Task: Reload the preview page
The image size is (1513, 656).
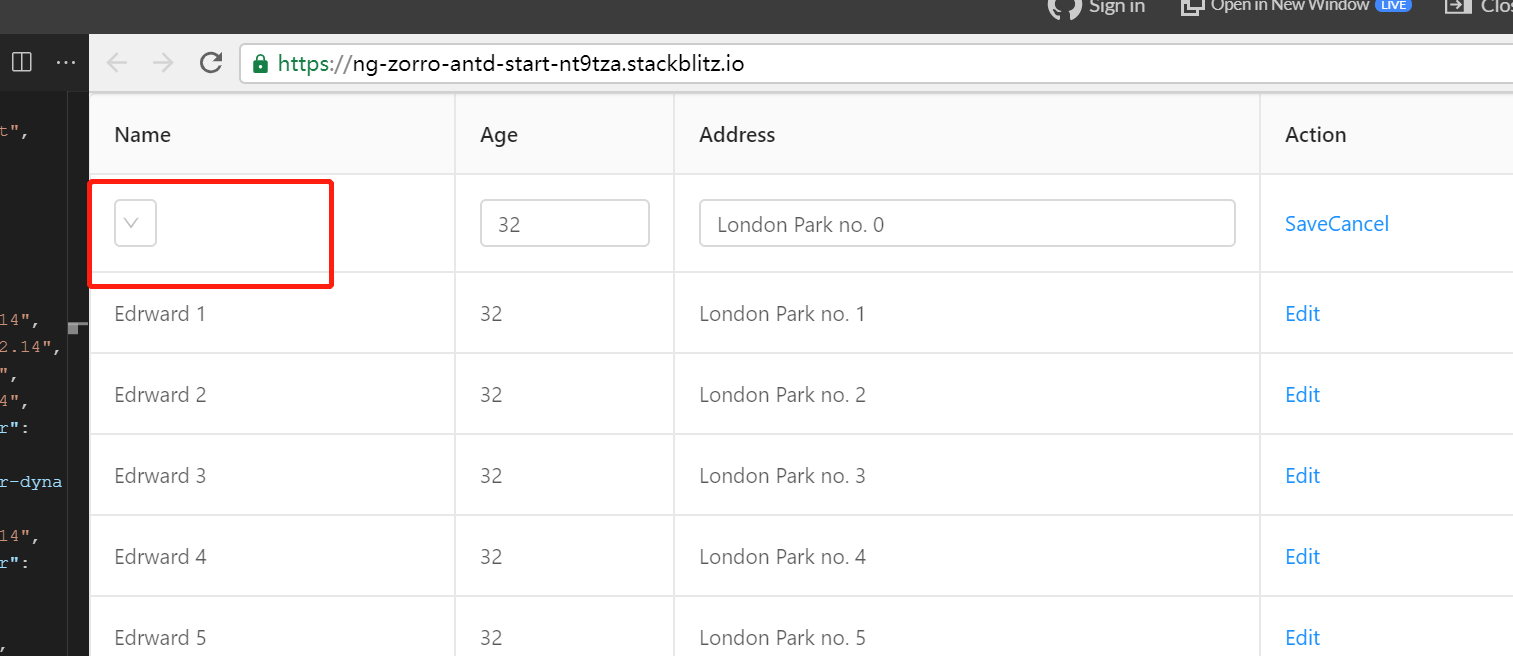Action: point(211,63)
